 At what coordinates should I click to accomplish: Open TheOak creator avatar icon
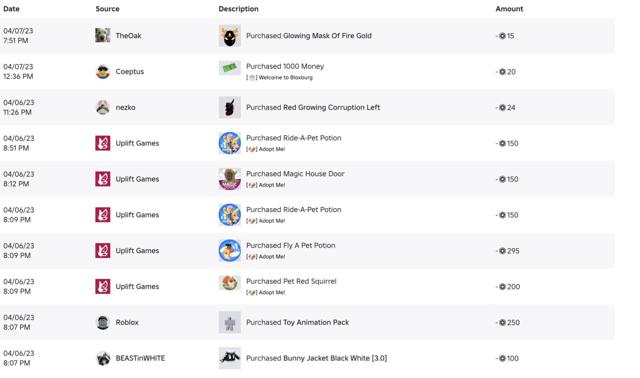(x=102, y=36)
